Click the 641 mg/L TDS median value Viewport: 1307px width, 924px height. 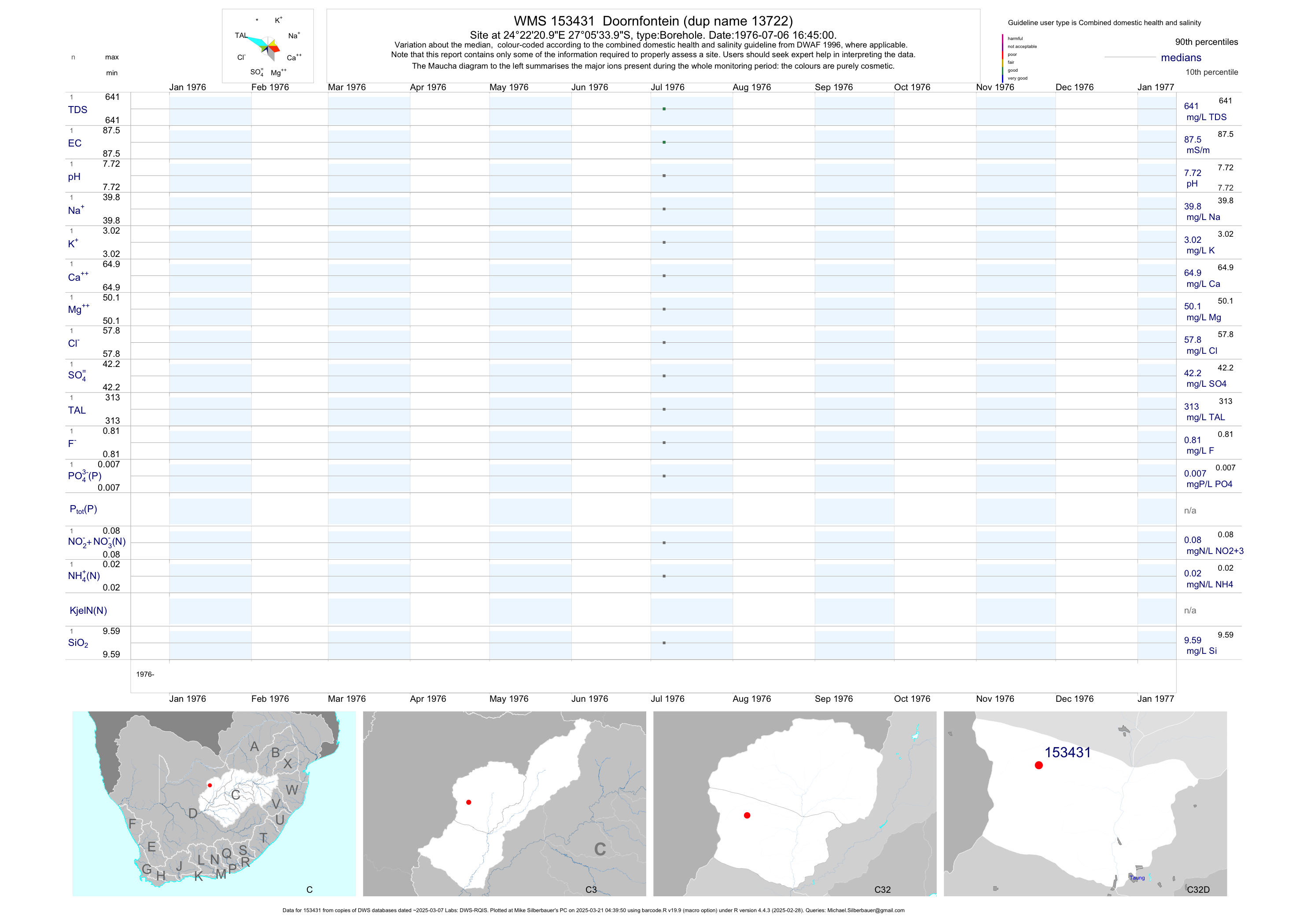pyautogui.click(x=1191, y=106)
